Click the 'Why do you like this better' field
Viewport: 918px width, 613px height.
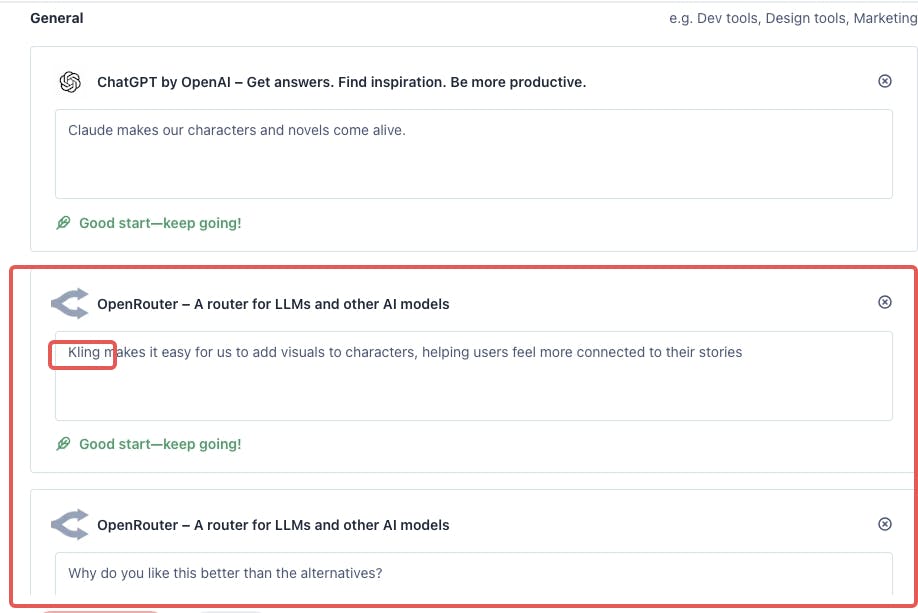click(x=474, y=574)
